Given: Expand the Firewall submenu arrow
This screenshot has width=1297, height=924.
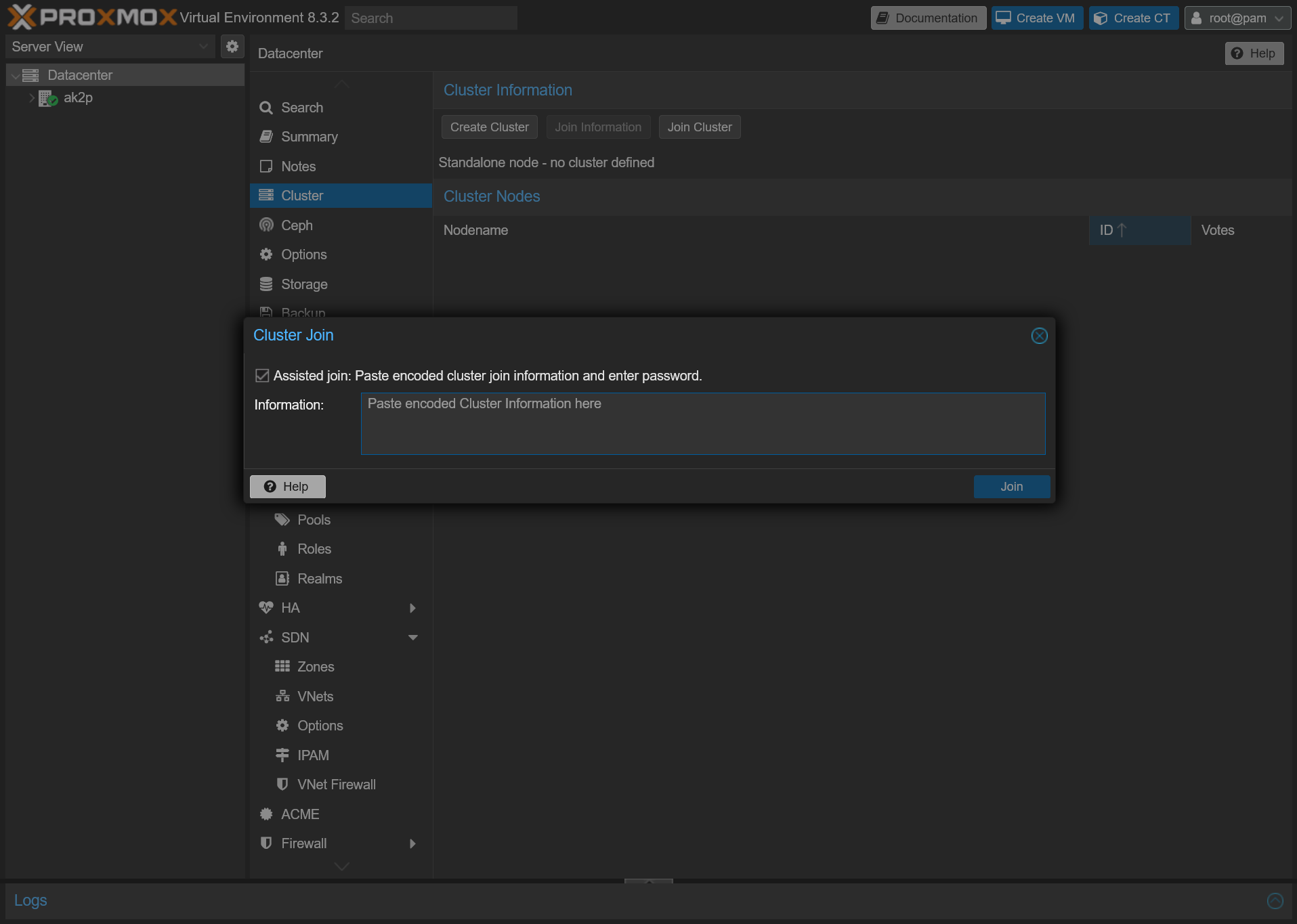Looking at the screenshot, I should tap(412, 843).
